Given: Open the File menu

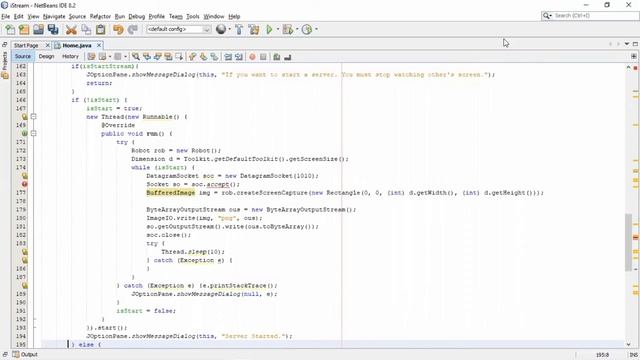Looking at the screenshot, I should click(x=5, y=16).
